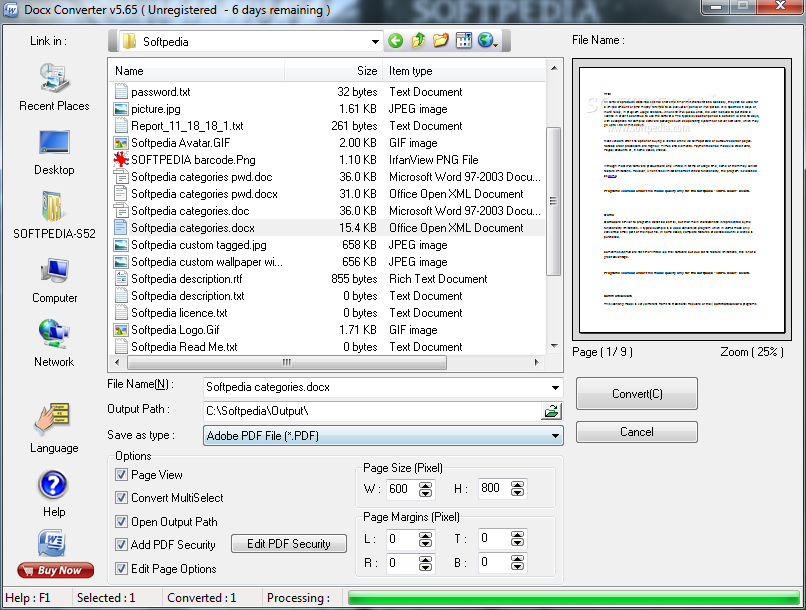
Task: Select Softpedia Read Me.txt file
Action: 327,347
